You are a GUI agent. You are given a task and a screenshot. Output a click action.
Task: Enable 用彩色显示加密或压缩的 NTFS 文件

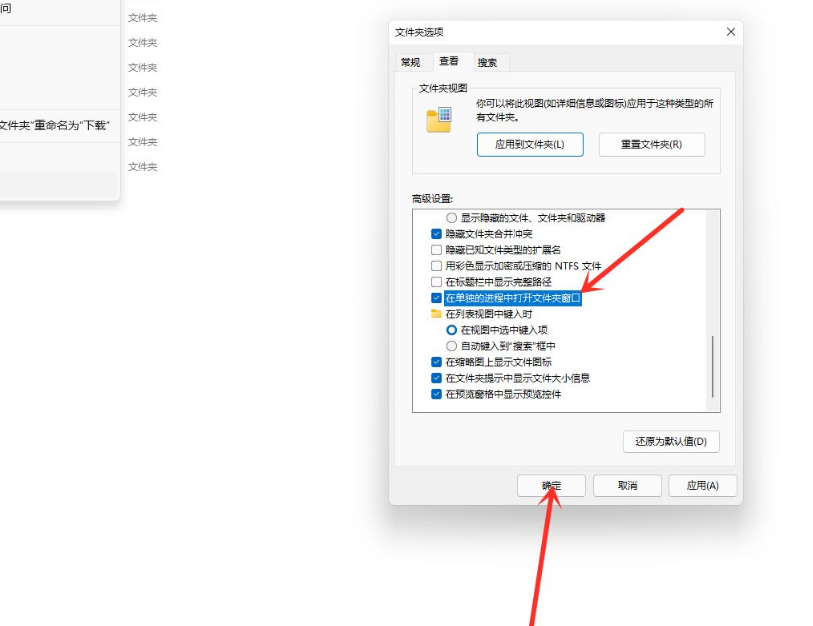point(436,265)
